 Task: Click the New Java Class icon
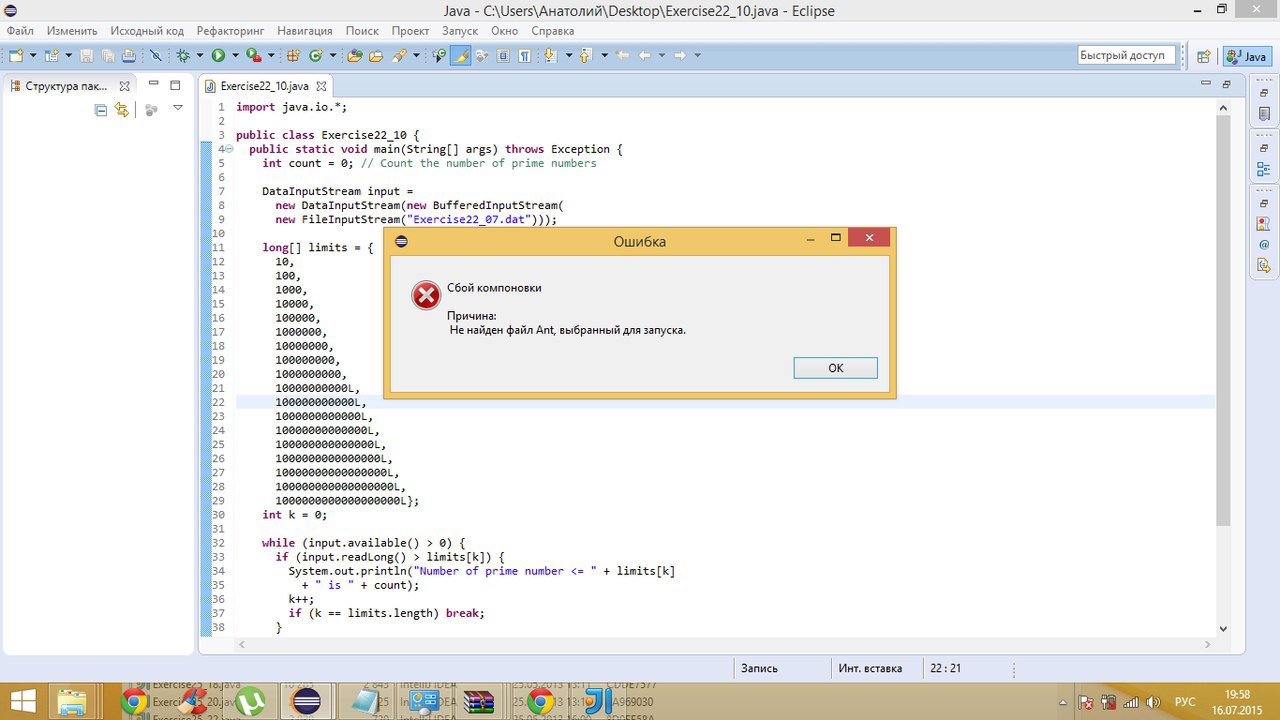[x=314, y=56]
